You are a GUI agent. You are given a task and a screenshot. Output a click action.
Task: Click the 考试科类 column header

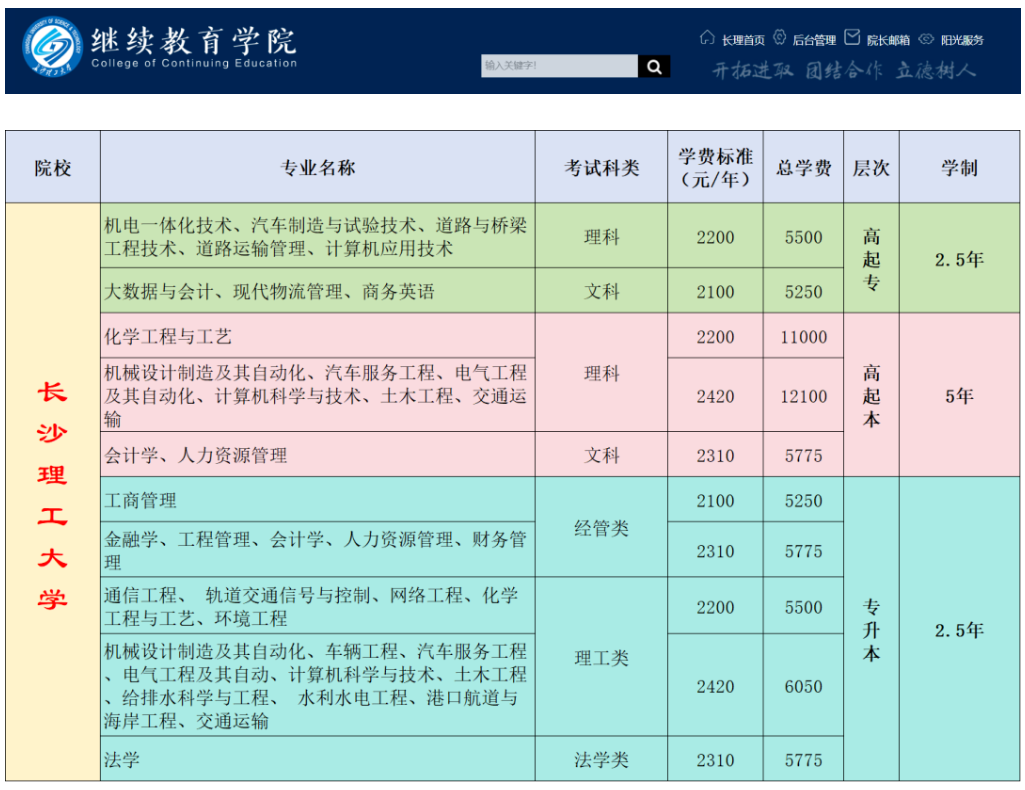pos(601,167)
